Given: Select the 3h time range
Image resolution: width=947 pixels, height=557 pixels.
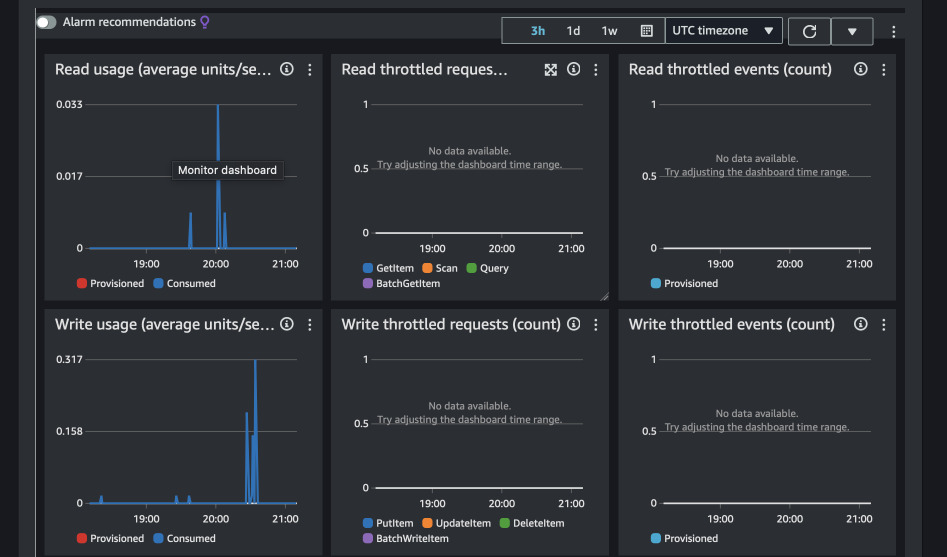Looking at the screenshot, I should [x=538, y=31].
